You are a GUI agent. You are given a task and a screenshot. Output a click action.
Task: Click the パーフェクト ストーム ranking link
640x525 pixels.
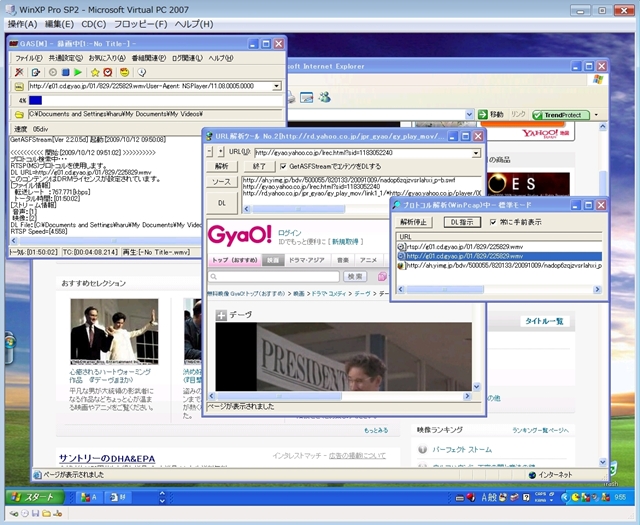click(x=462, y=449)
